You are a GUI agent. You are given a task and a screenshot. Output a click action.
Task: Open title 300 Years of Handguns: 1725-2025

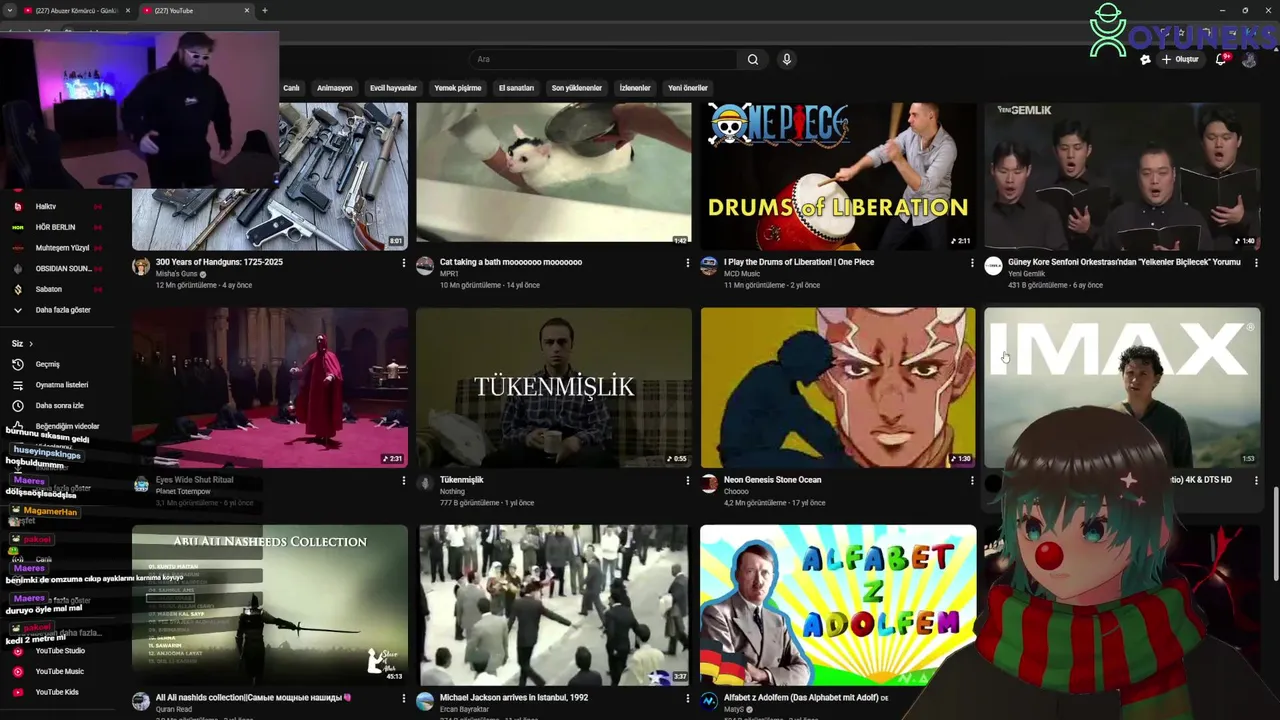219,262
